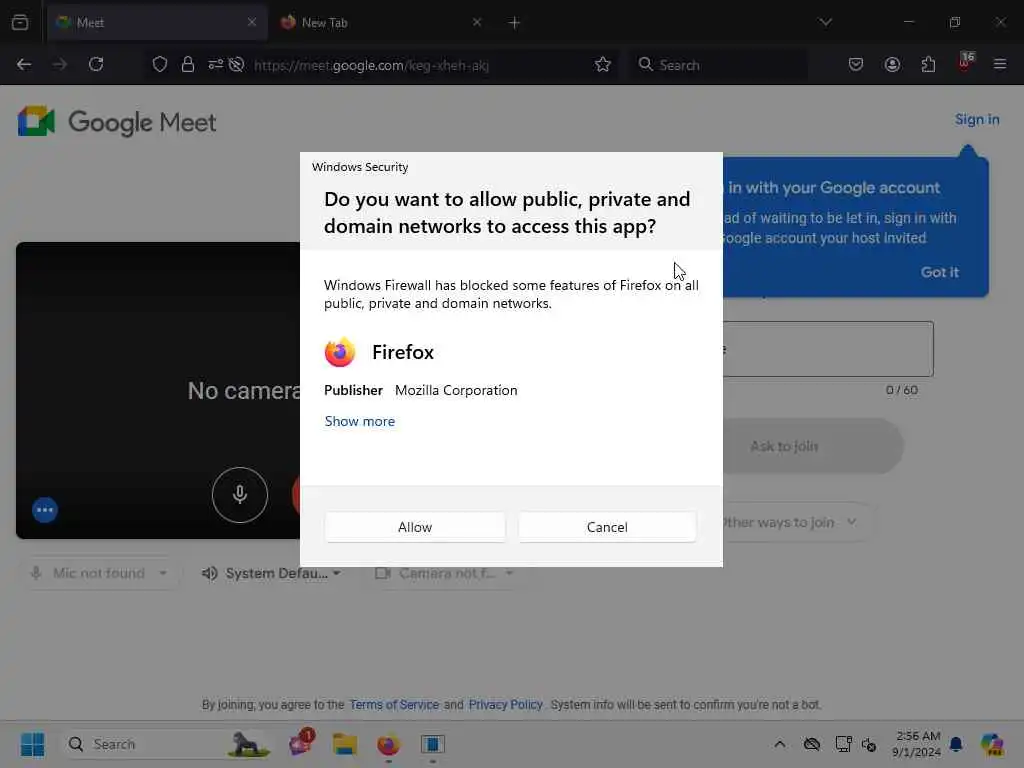Click the volume tray icon
The width and height of the screenshot is (1024, 768).
(x=869, y=744)
